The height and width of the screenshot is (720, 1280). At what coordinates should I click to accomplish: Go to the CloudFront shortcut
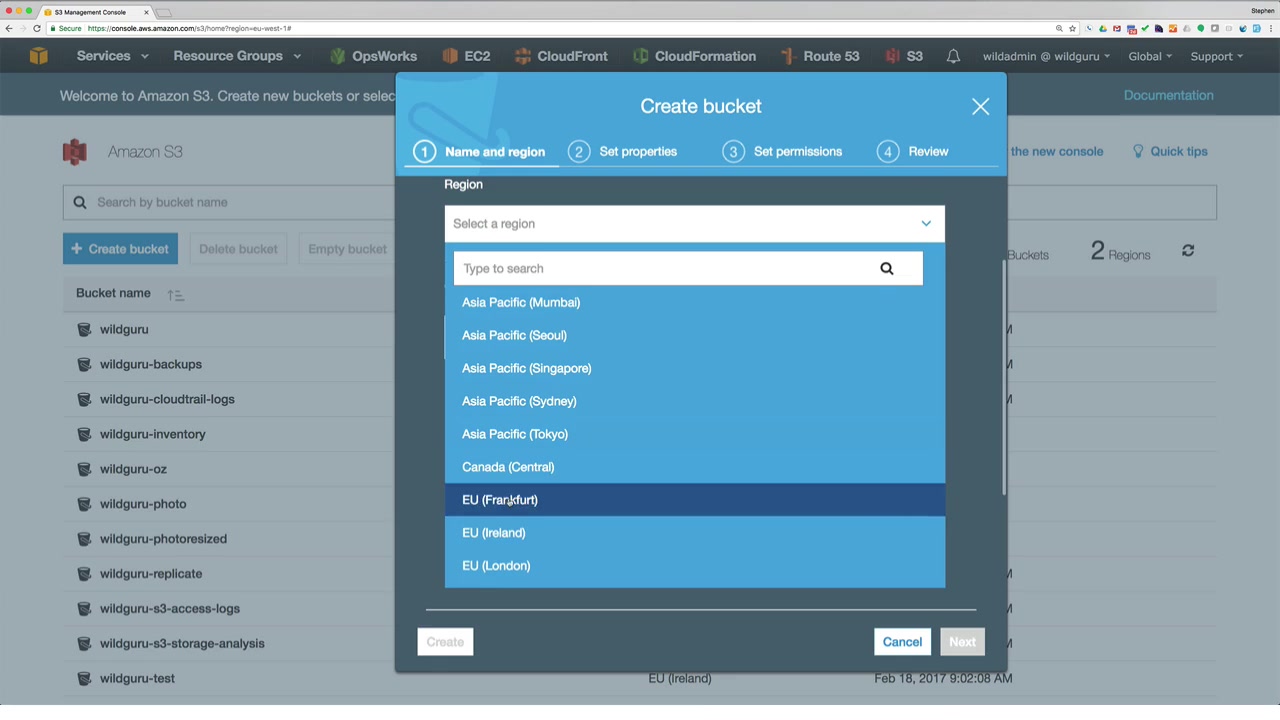click(x=561, y=56)
